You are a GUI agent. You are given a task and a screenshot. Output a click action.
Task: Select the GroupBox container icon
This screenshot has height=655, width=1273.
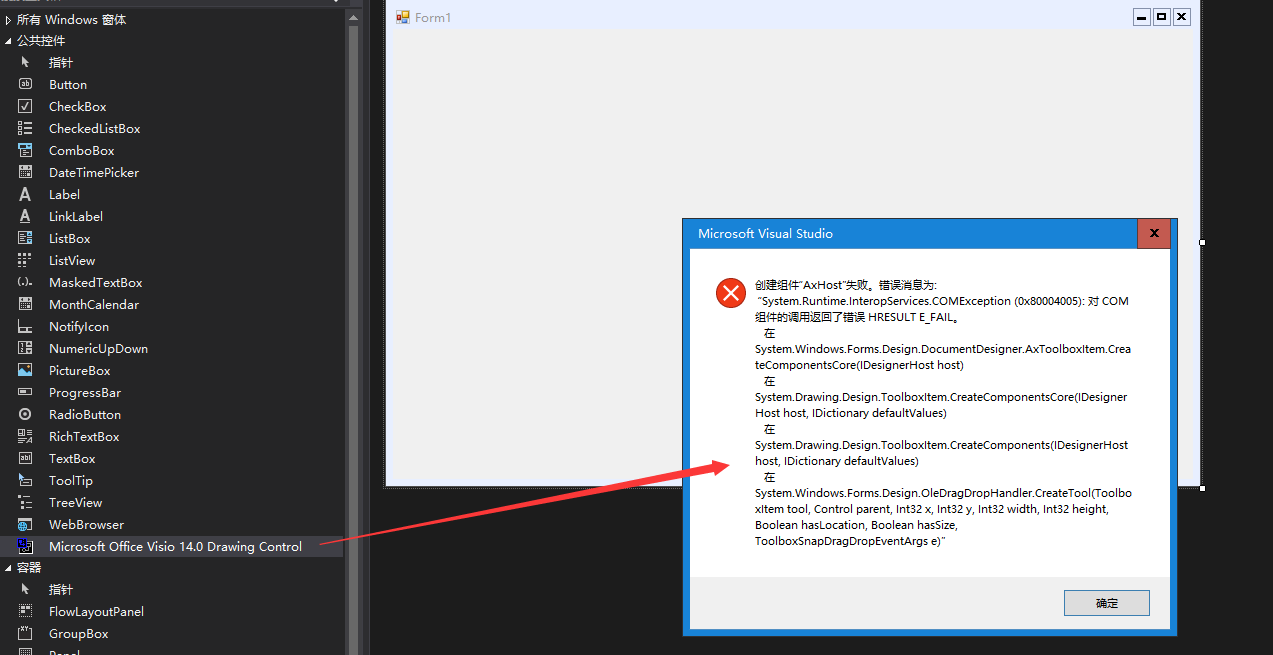coord(26,634)
